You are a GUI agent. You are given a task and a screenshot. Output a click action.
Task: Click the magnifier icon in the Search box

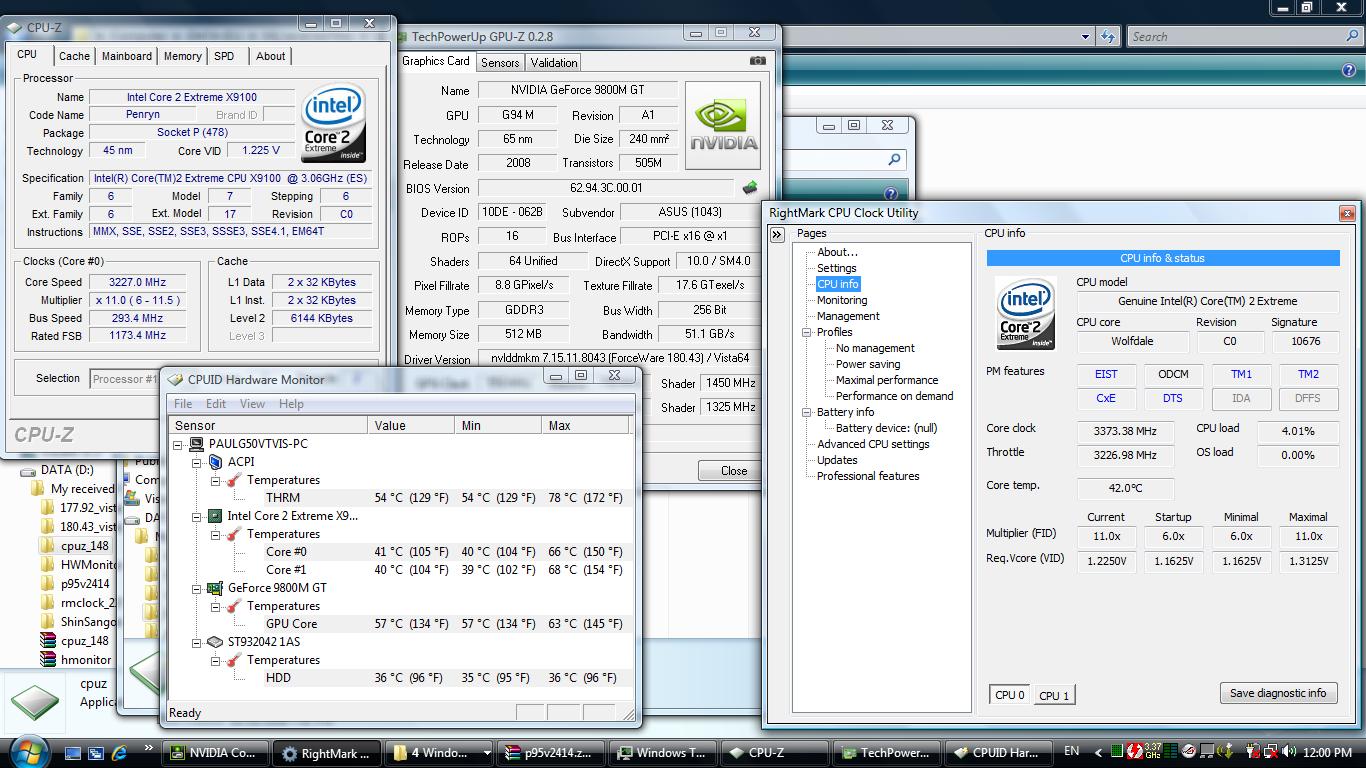[x=1353, y=37]
